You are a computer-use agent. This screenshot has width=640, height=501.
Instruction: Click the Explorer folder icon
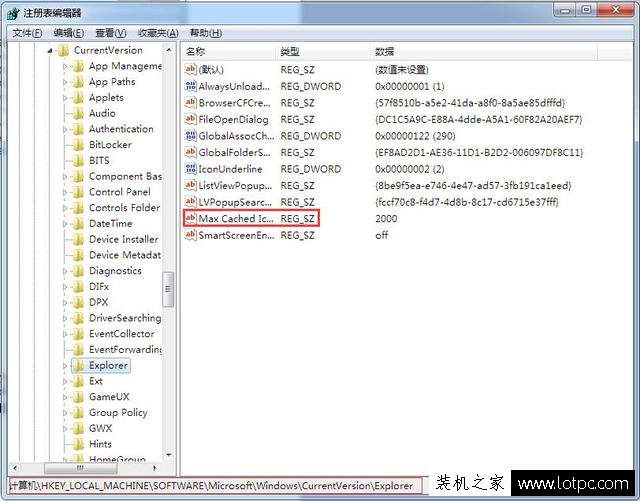point(78,366)
